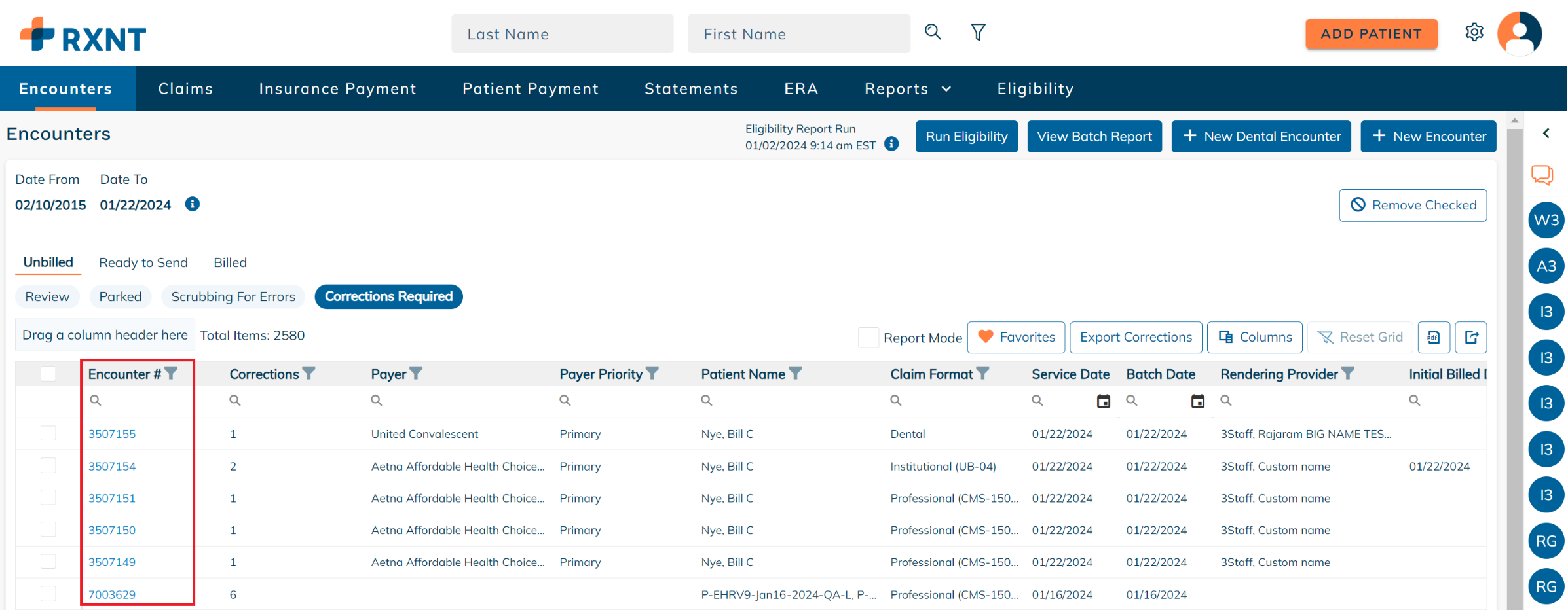The image size is (1568, 610).
Task: Open Service Date calendar picker icon
Action: [1104, 401]
